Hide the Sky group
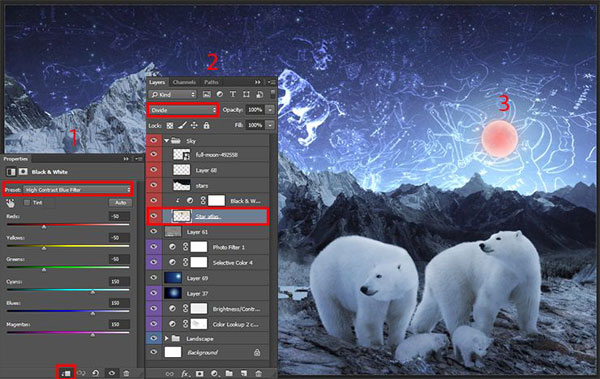Screen dimensions: 600x379 click(154, 140)
